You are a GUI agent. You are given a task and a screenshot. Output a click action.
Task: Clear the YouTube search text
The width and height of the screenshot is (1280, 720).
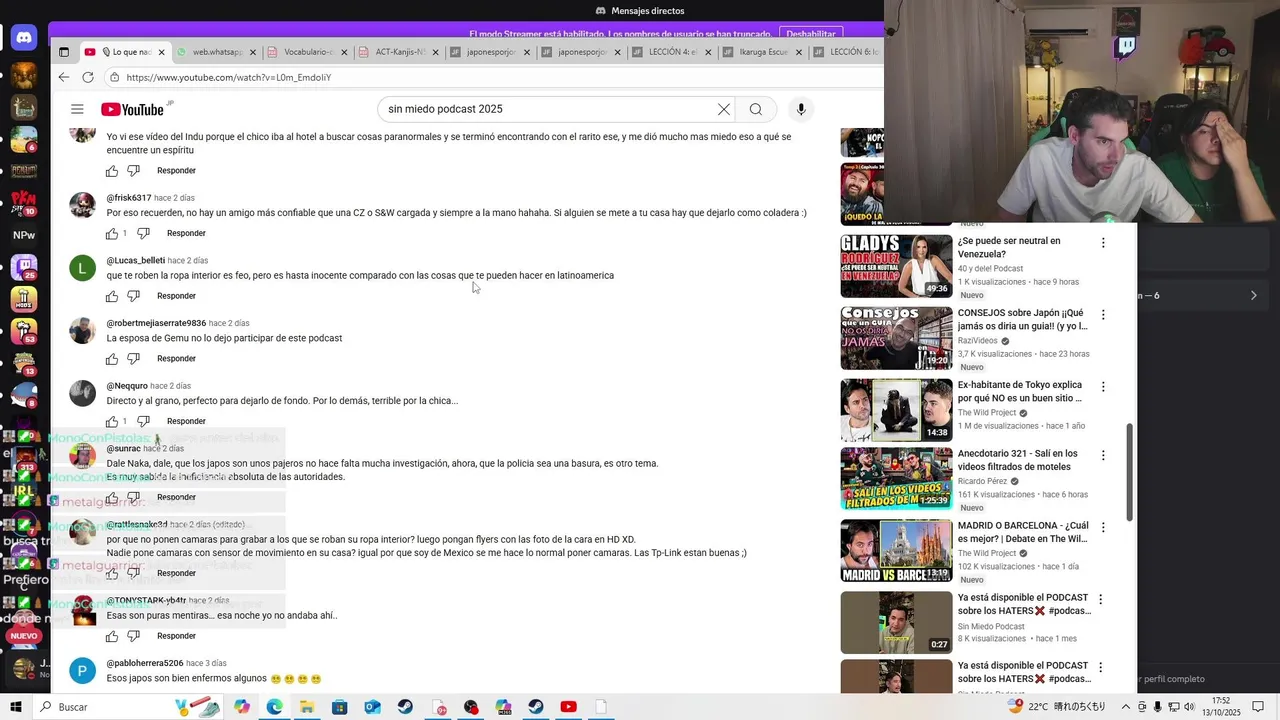click(x=724, y=109)
